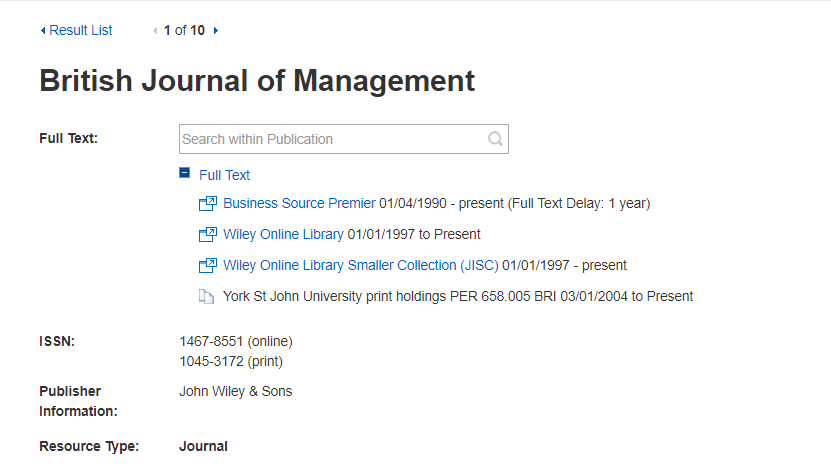Select online ISSN 1467-8551
The width and height of the screenshot is (831, 467).
[x=236, y=341]
